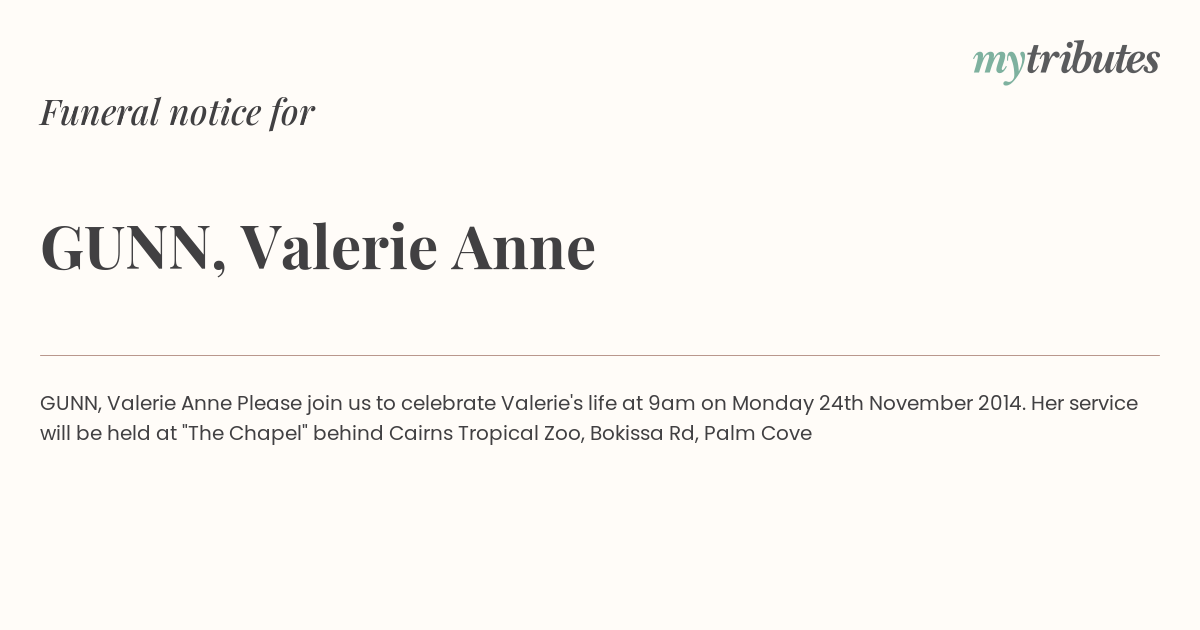Click the green "my" part of the logo
The width and height of the screenshot is (1200, 630).
[x=998, y=62]
